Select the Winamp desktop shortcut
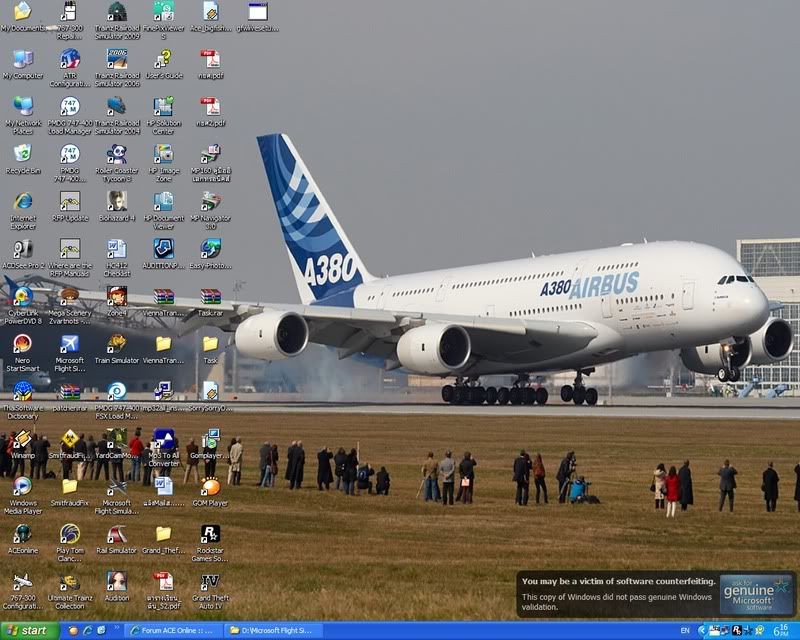 point(22,444)
